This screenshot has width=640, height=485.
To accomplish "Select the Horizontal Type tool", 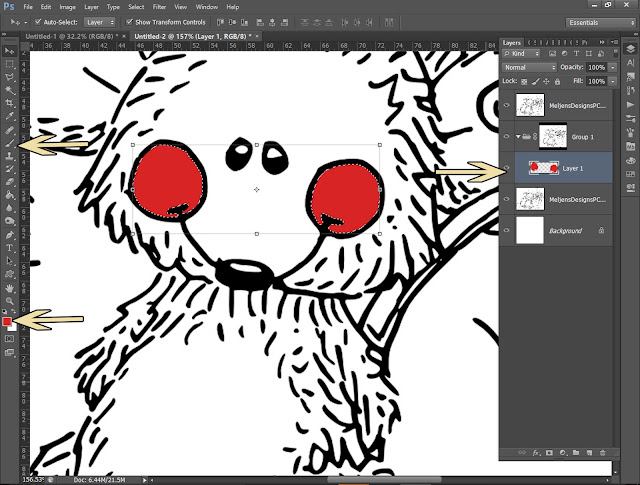I will (x=9, y=248).
